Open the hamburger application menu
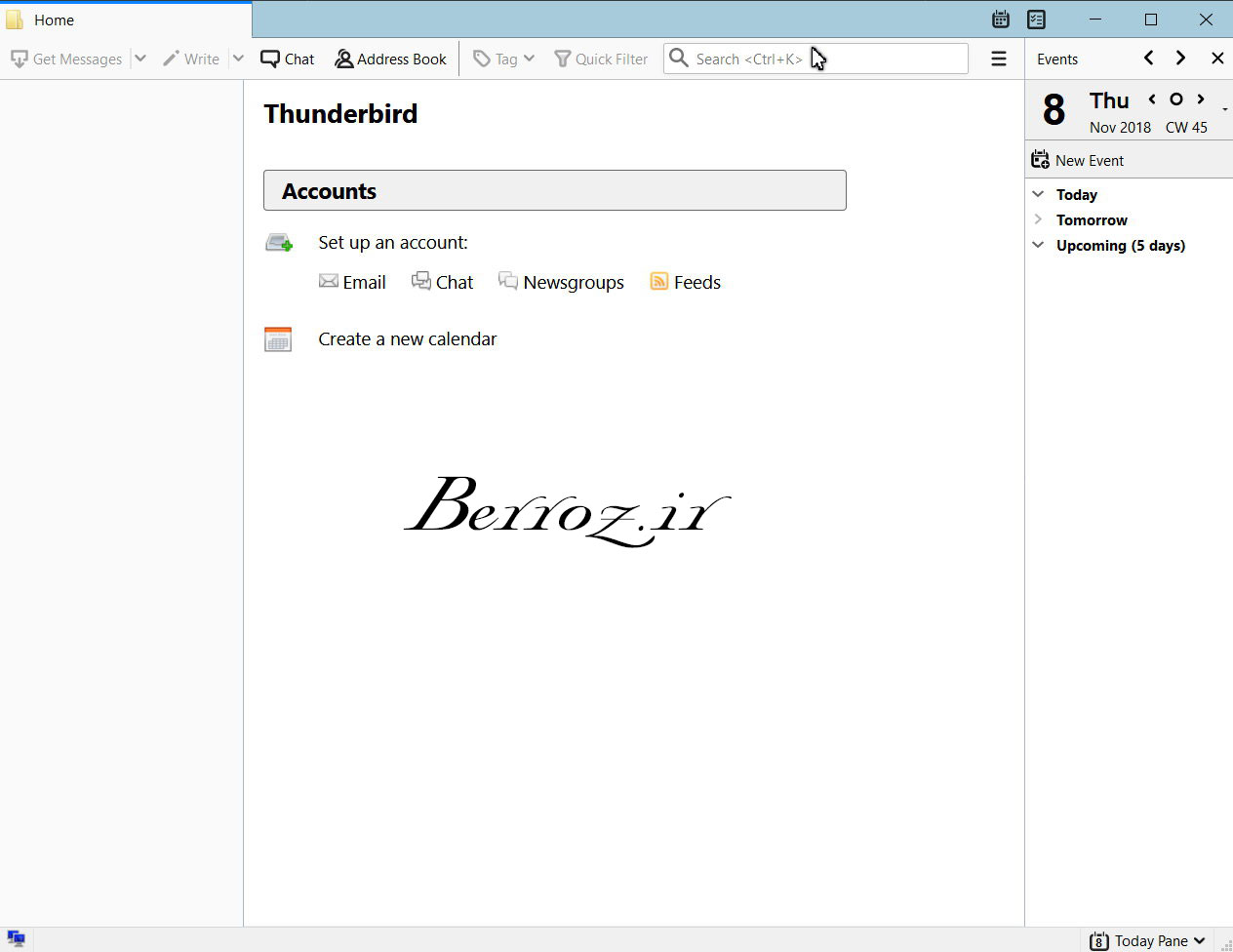 [x=998, y=59]
